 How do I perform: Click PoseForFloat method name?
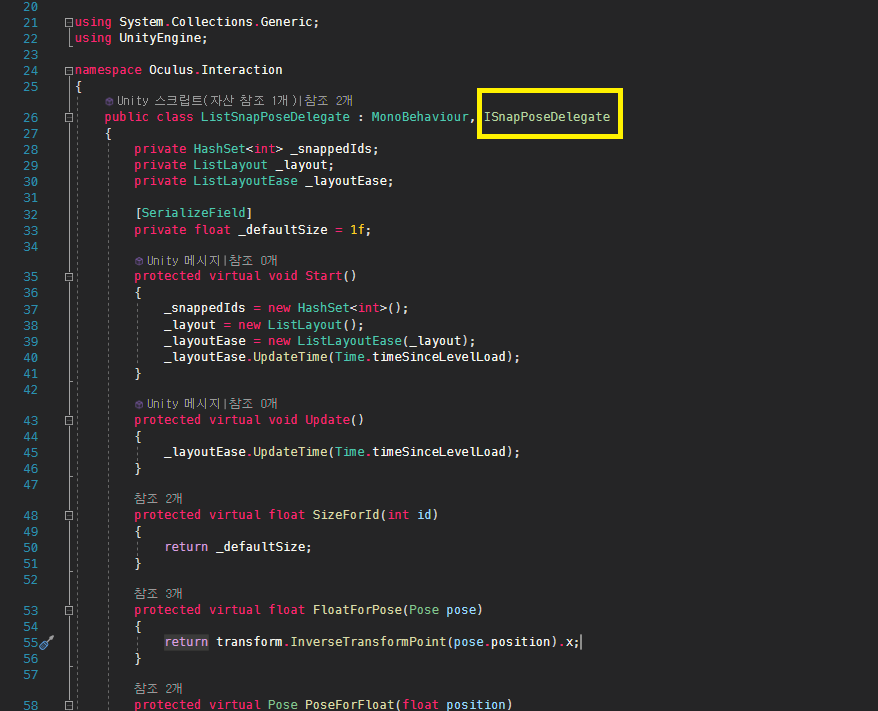pos(349,704)
